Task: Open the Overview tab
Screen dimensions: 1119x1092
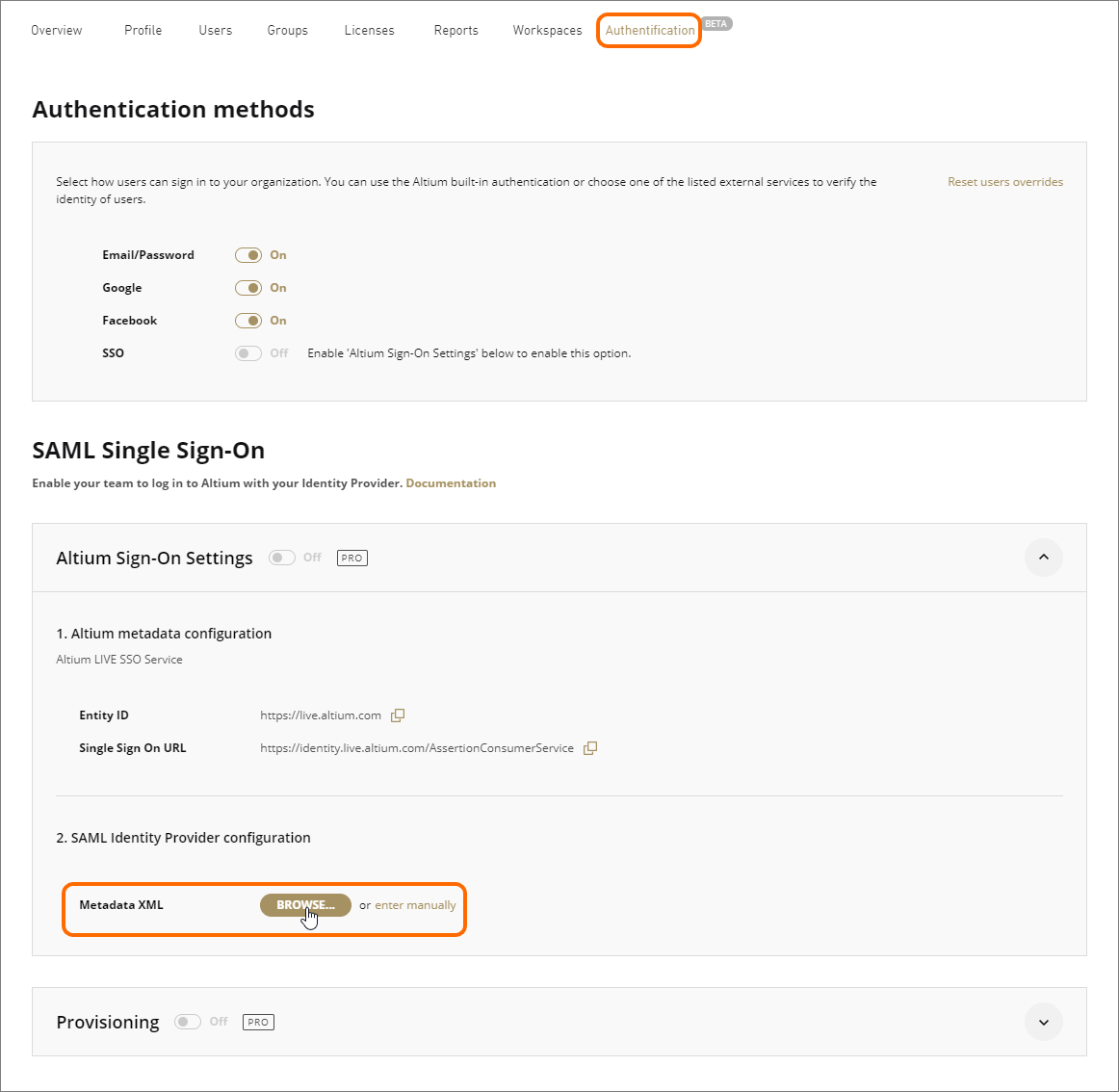Action: point(57,31)
